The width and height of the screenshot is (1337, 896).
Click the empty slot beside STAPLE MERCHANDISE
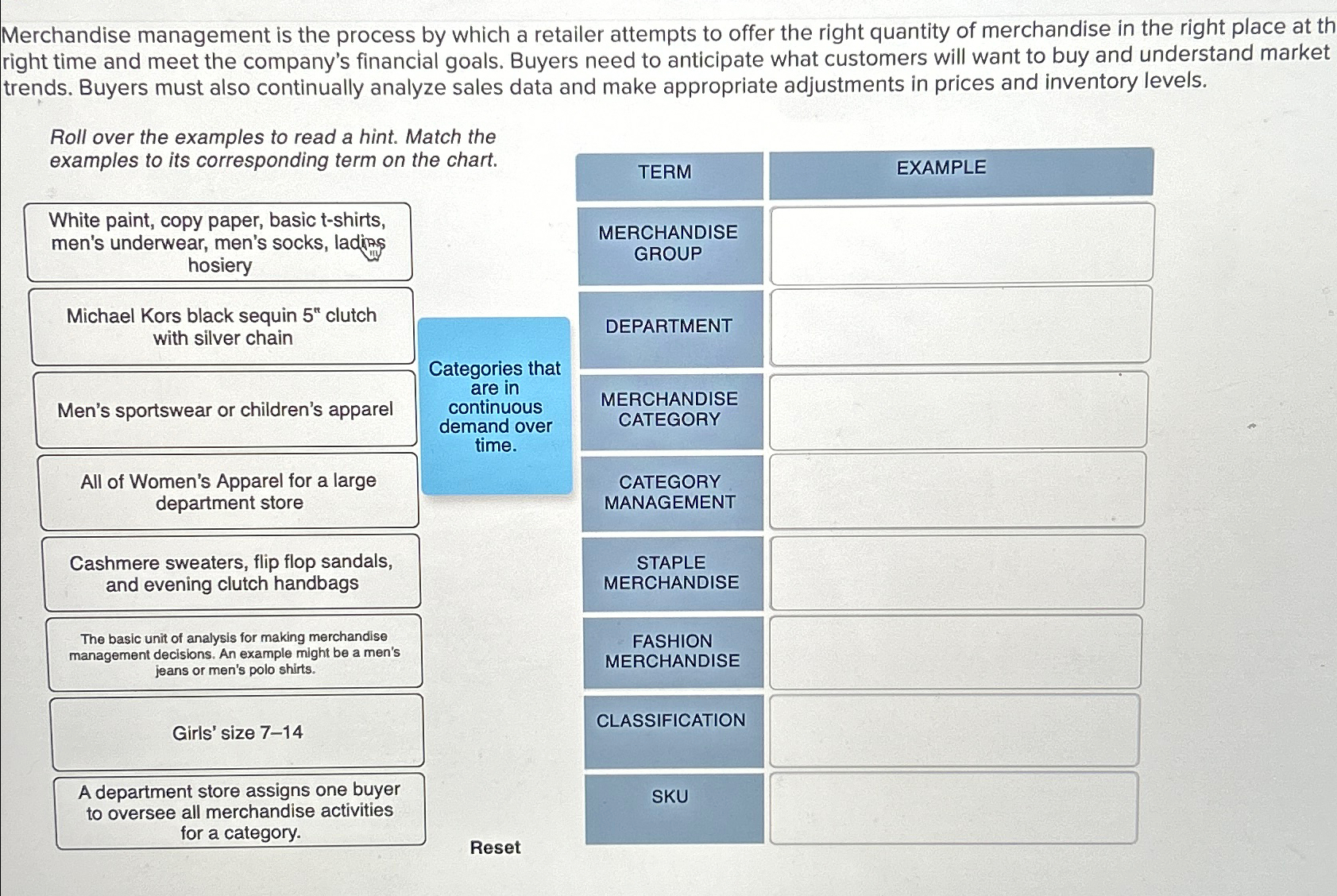pos(956,572)
